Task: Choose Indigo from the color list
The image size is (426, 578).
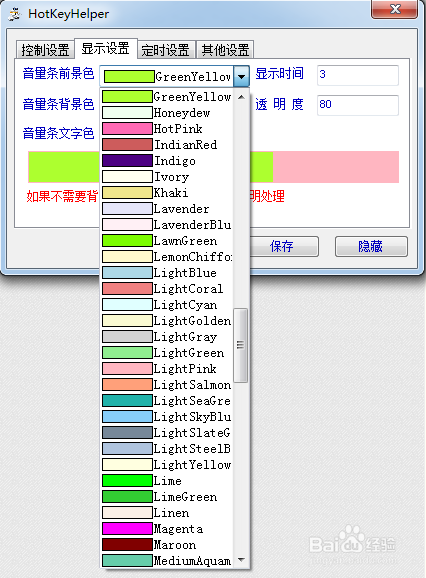Action: pos(167,161)
